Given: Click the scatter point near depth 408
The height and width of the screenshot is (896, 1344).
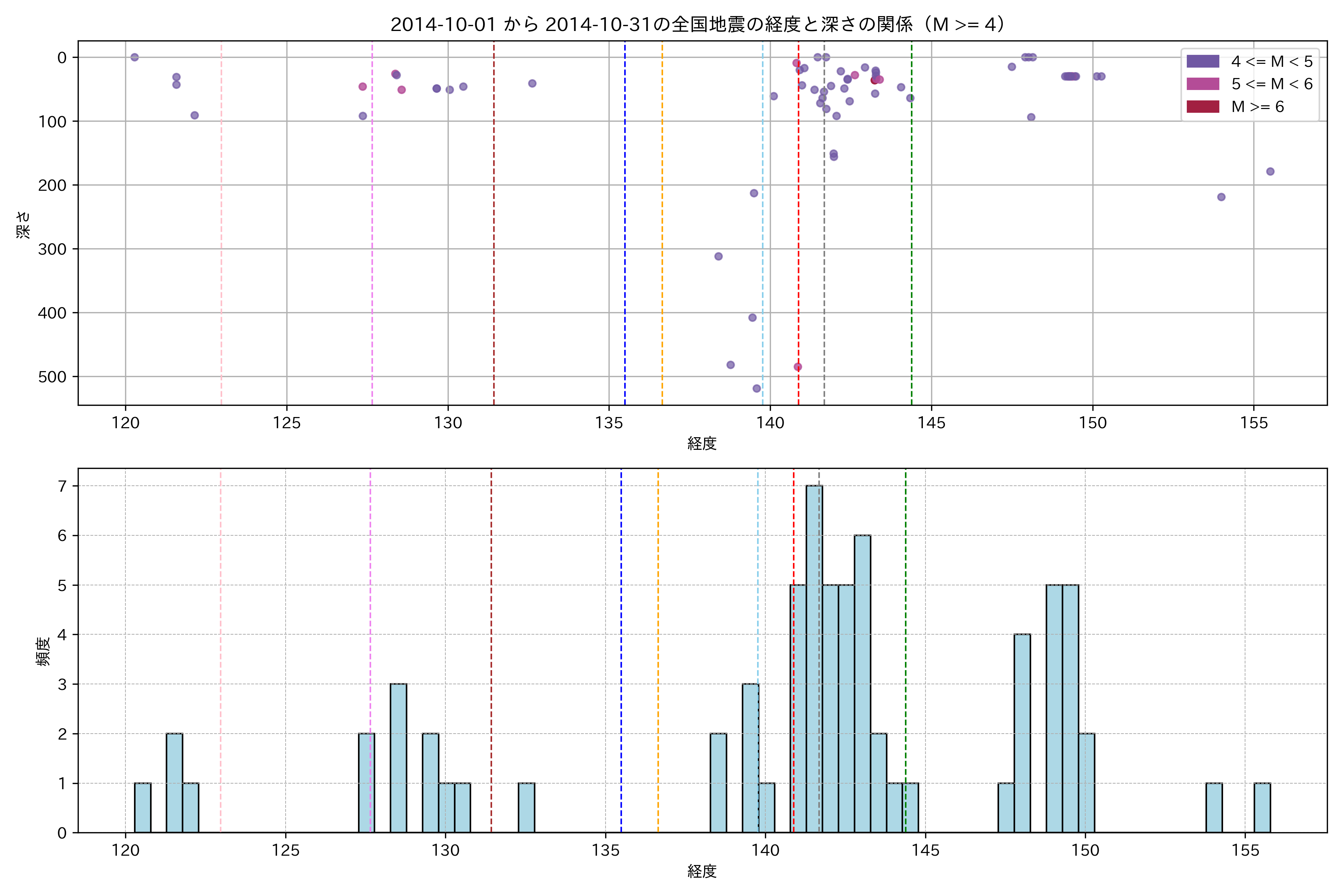Looking at the screenshot, I should 753,318.
